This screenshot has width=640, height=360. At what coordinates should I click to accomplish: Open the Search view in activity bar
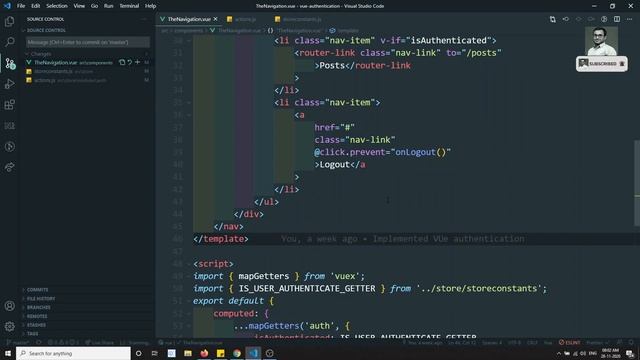(9, 42)
